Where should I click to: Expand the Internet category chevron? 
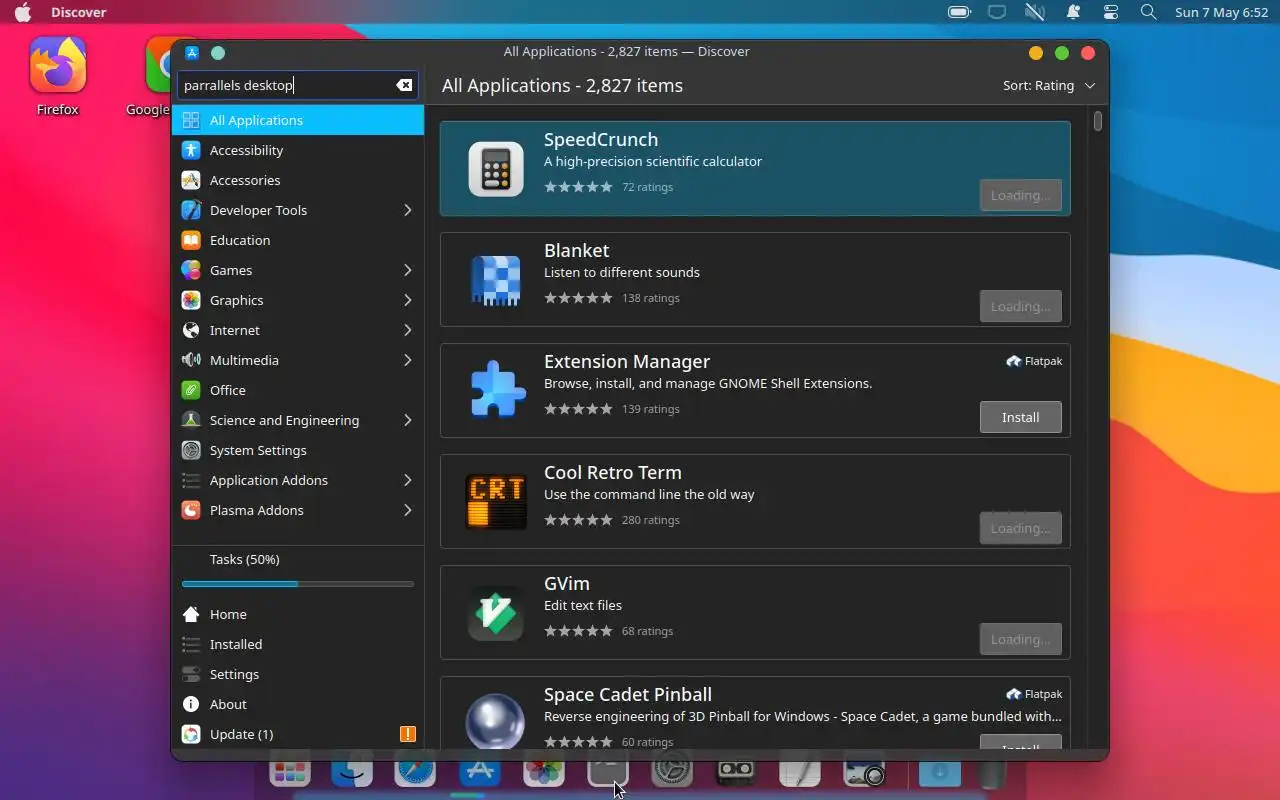click(407, 330)
